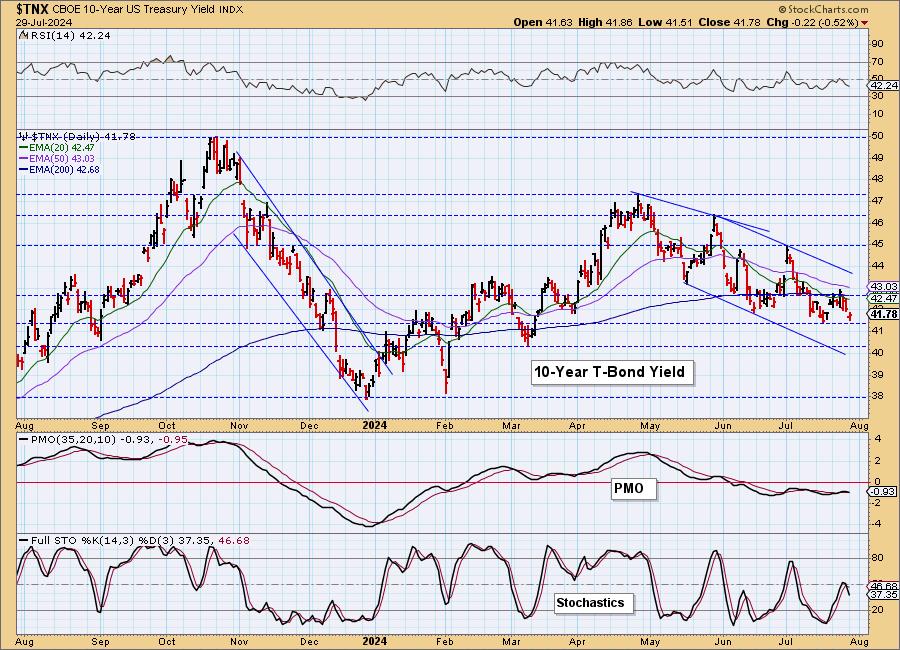Click the 42.47 right-axis price tag
Screen dimensions: 900x650
pos(884,299)
